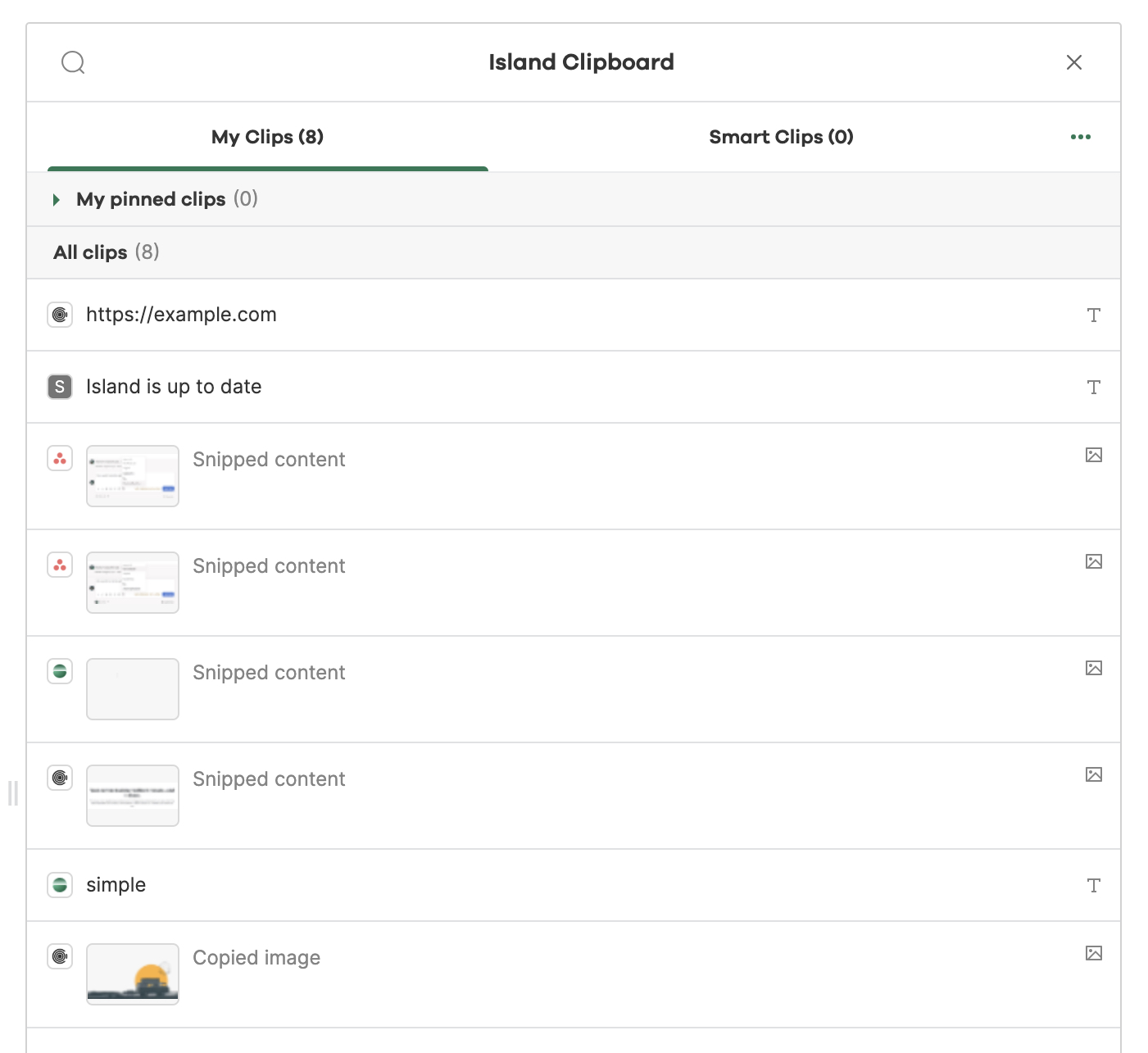
Task: Click the source app icon beside Copied image
Action: (60, 956)
